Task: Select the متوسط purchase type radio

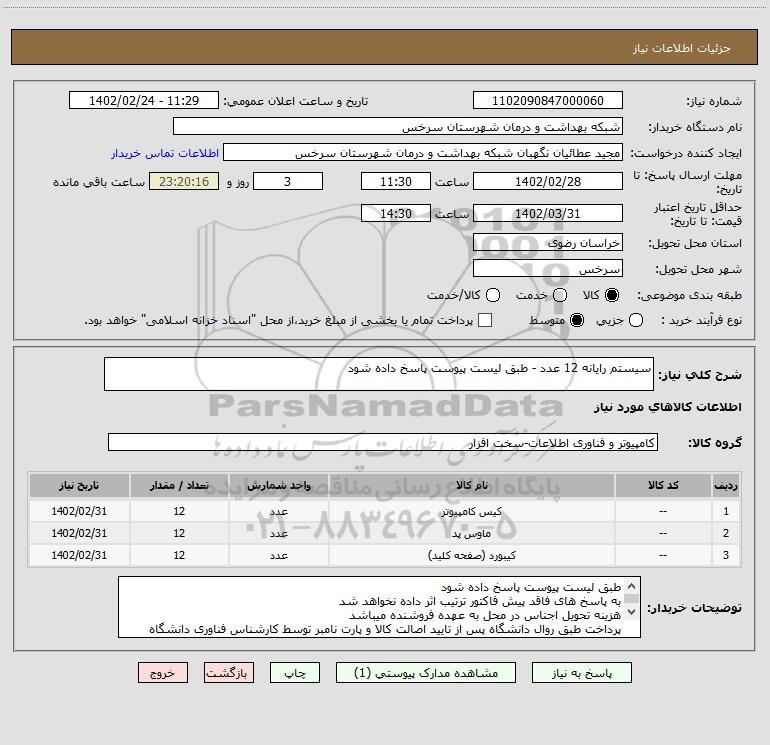Action: [x=577, y=320]
